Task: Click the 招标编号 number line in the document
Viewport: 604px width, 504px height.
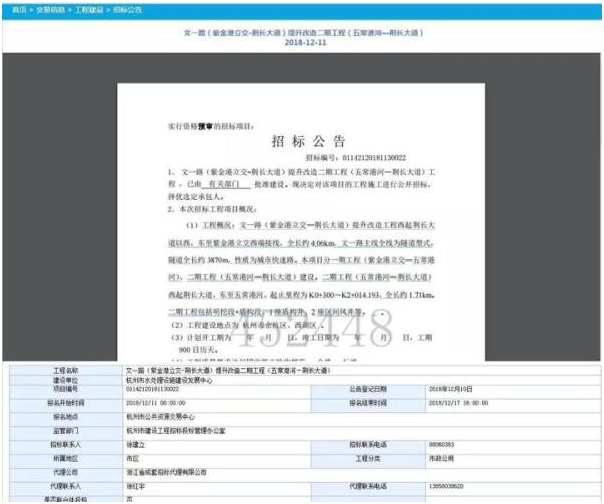Action: [356, 158]
